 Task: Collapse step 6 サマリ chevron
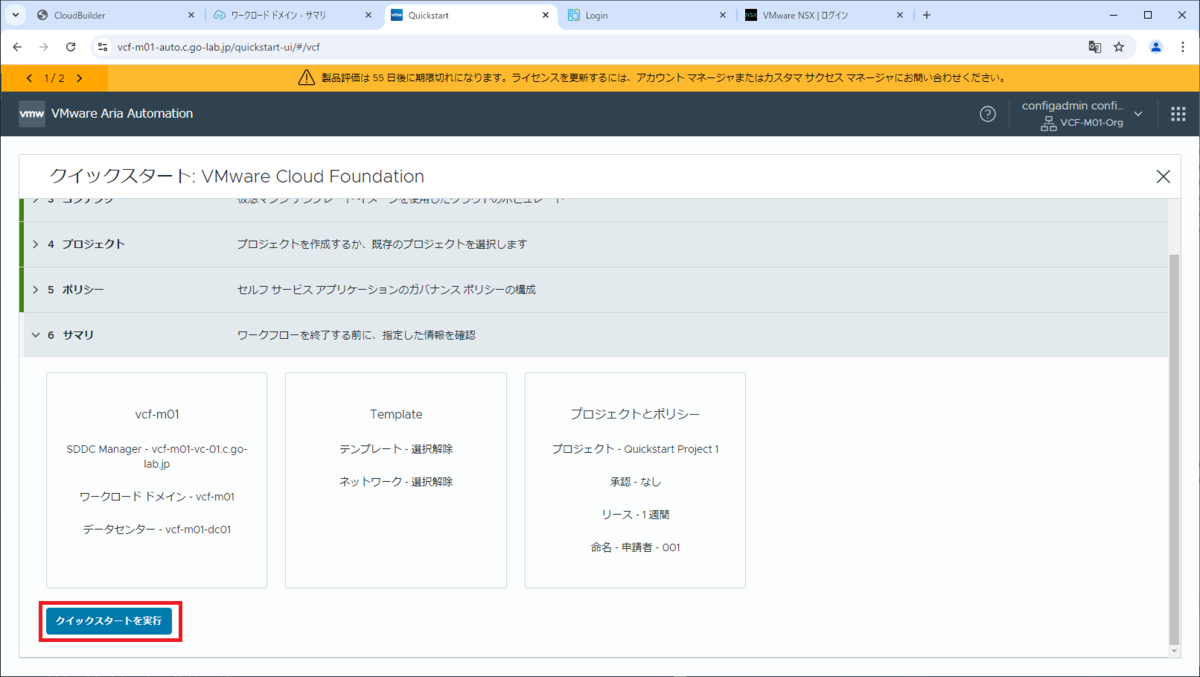pyautogui.click(x=36, y=335)
